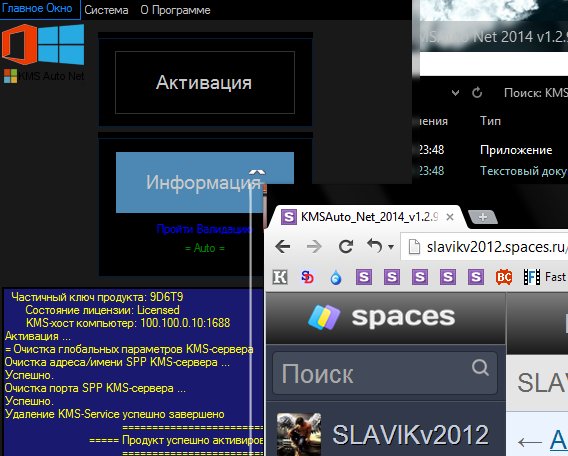This screenshot has height=456, width=568.
Task: Click the spaces logo
Action: [x=381, y=317]
